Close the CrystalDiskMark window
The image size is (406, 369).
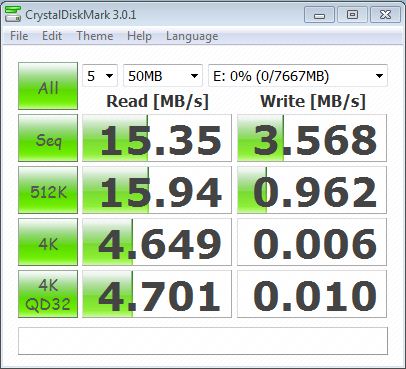[x=385, y=15]
